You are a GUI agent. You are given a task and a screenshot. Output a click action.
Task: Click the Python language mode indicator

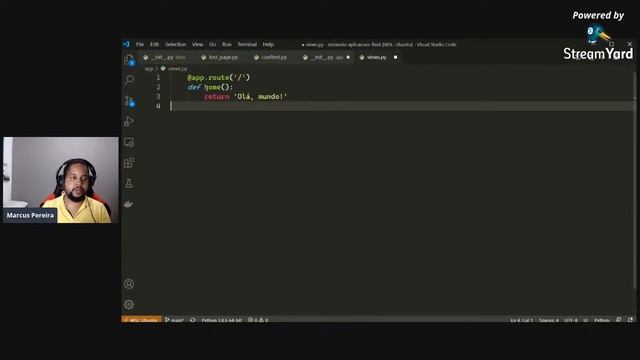pos(602,320)
